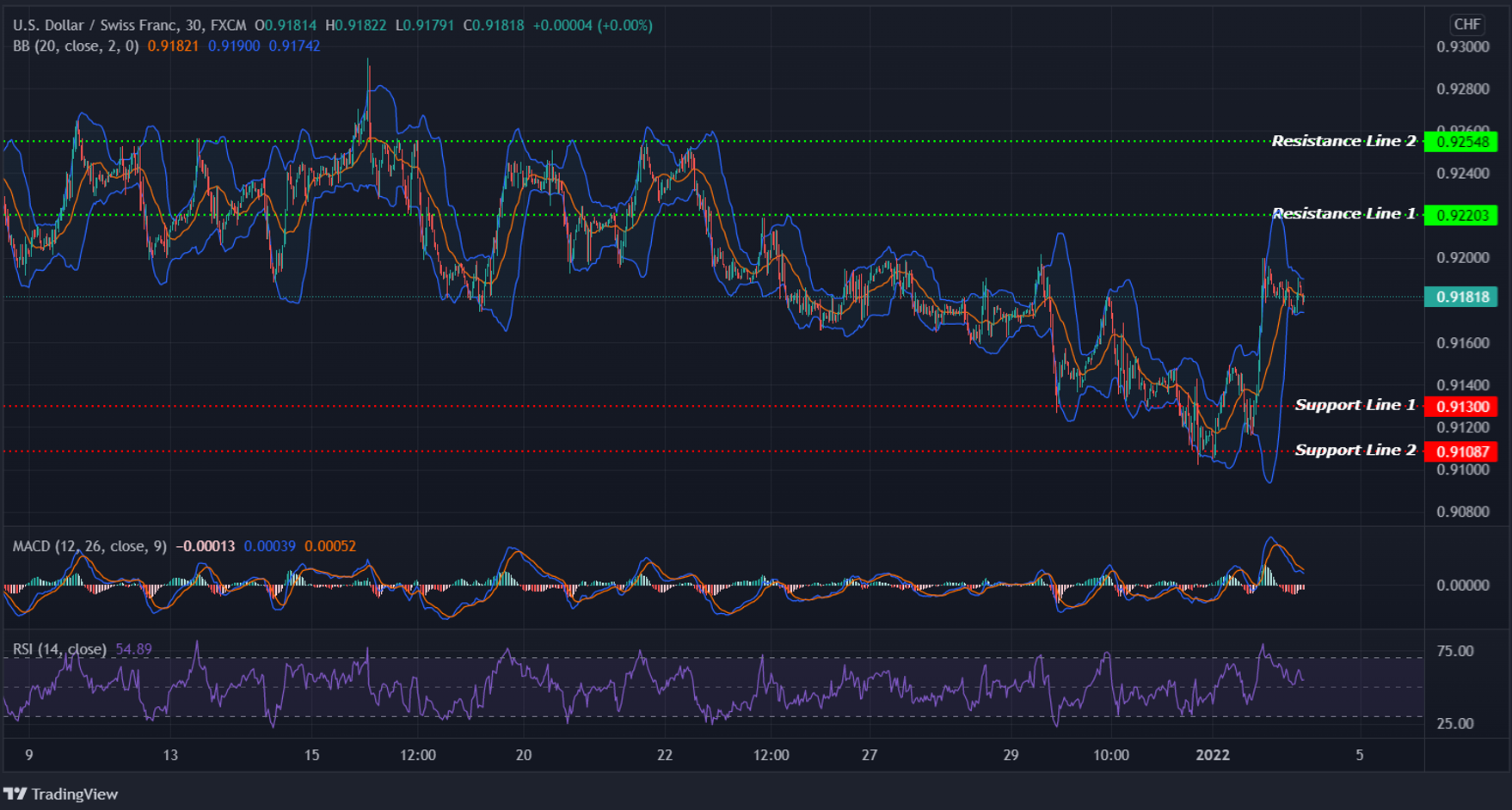Select the Support Line 2 price label 0.91087
The image size is (1512, 810).
coord(1462,451)
